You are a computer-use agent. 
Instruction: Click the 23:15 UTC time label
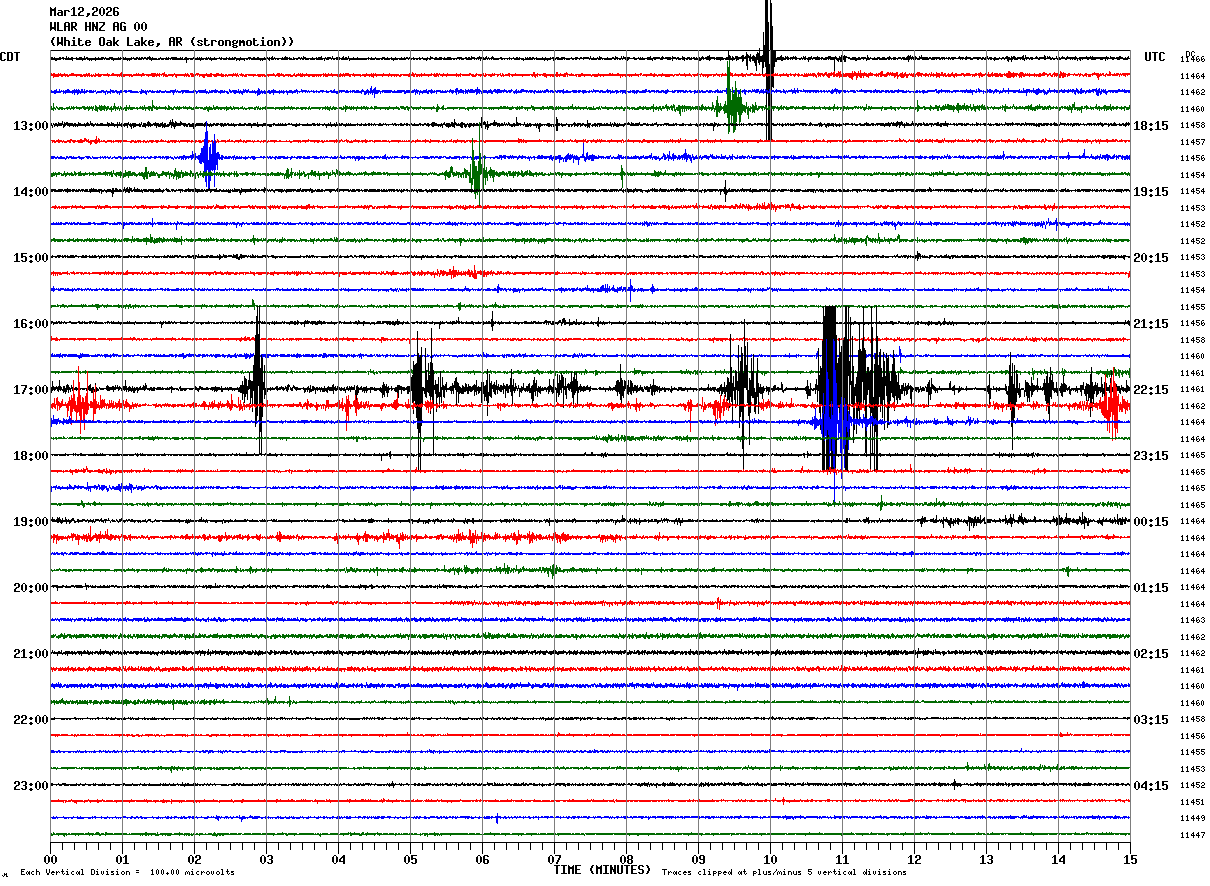pos(1151,456)
